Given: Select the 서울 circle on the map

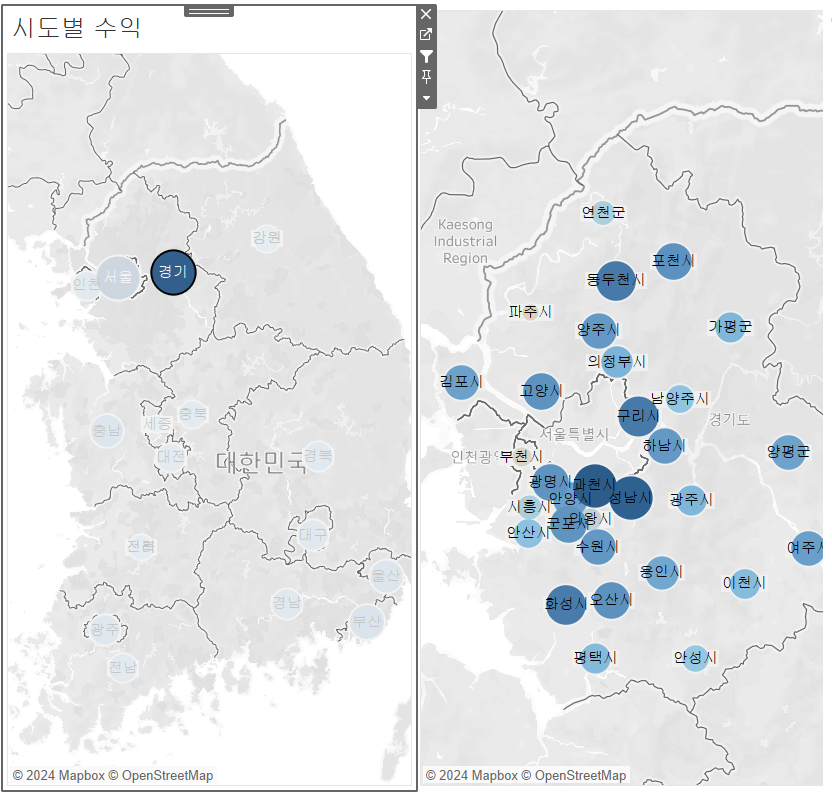Looking at the screenshot, I should coord(118,277).
